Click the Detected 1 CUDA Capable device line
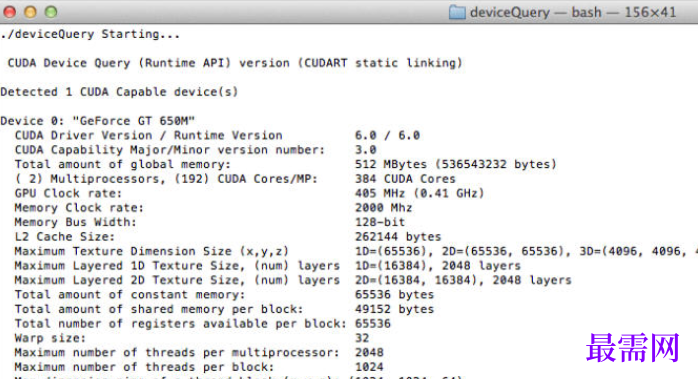This screenshot has width=698, height=379. point(119,92)
